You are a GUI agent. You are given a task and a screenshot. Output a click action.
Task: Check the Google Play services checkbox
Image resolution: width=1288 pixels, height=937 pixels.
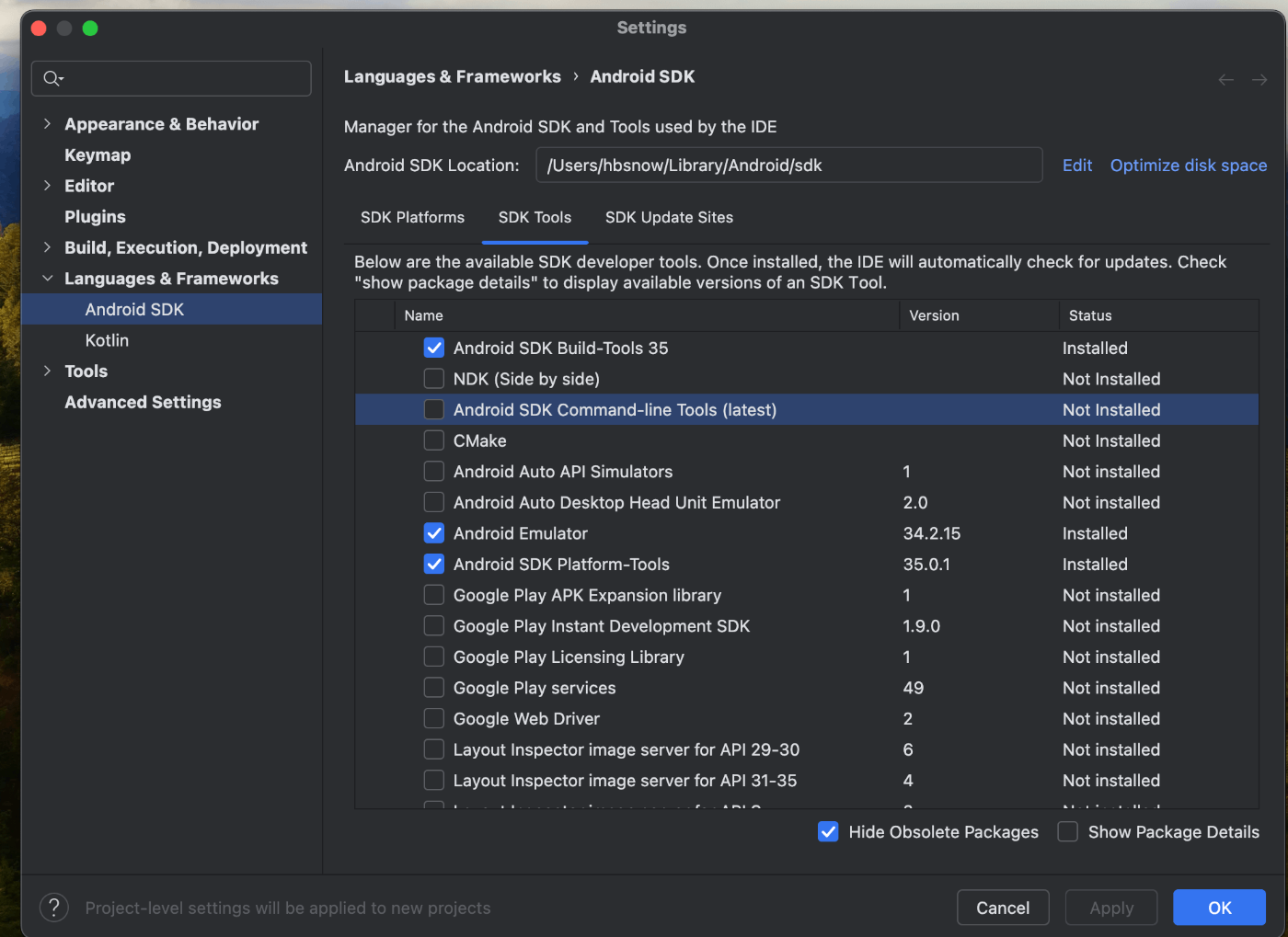(x=434, y=688)
